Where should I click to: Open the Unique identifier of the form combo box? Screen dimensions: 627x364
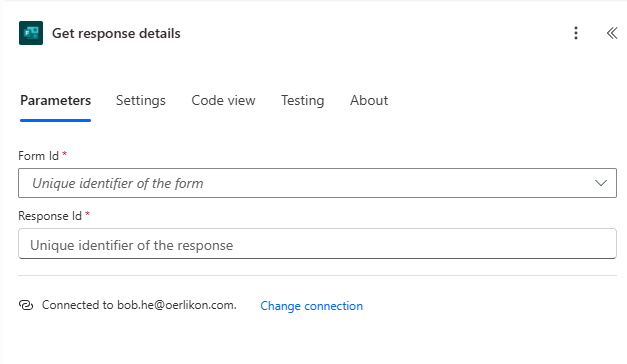click(317, 183)
